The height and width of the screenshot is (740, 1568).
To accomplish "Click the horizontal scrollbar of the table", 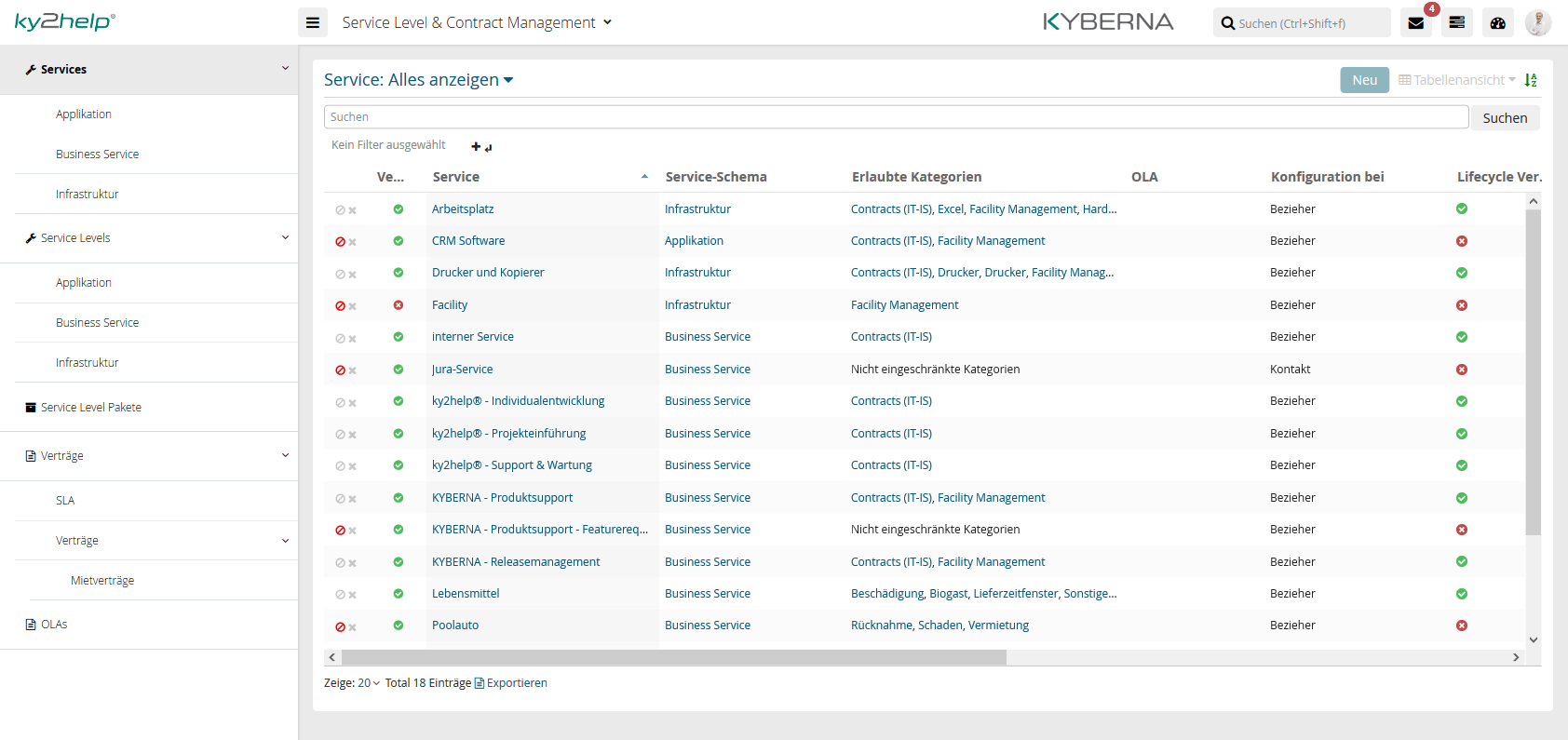I will 674,657.
